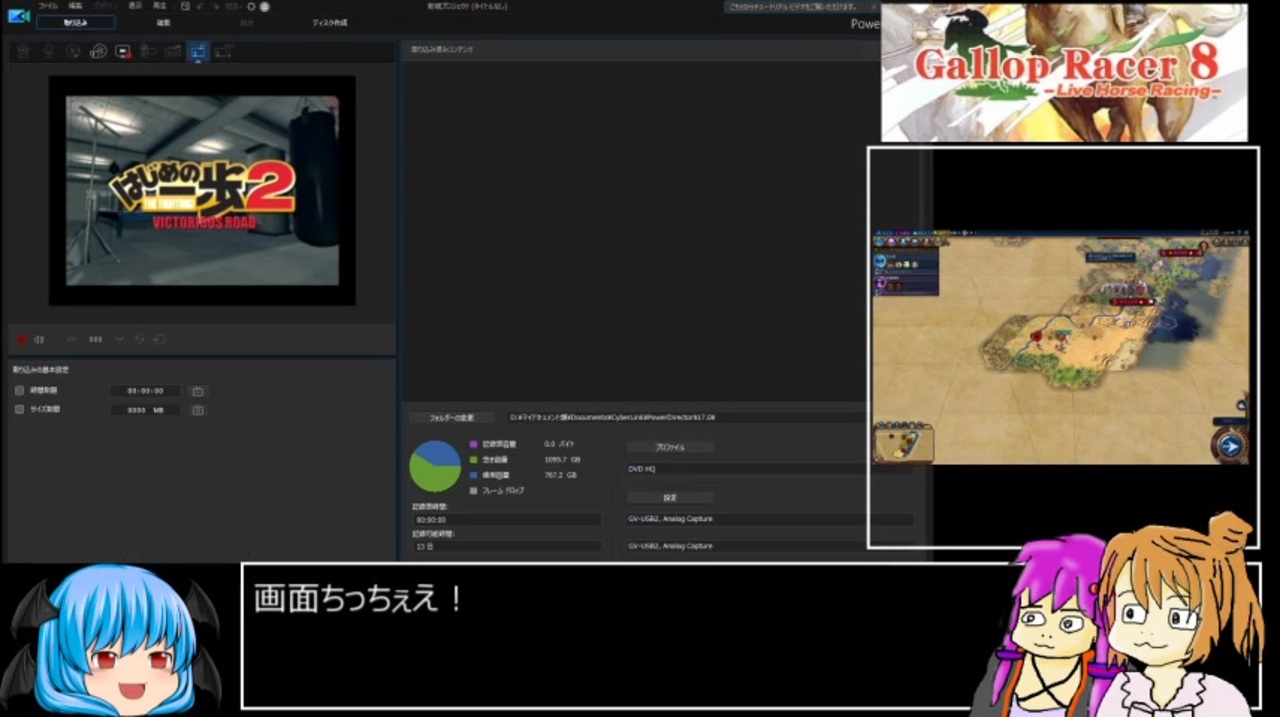Click the first GV-USB2, Analog Capture entry
Viewport: 1280px width, 717px height.
670,519
